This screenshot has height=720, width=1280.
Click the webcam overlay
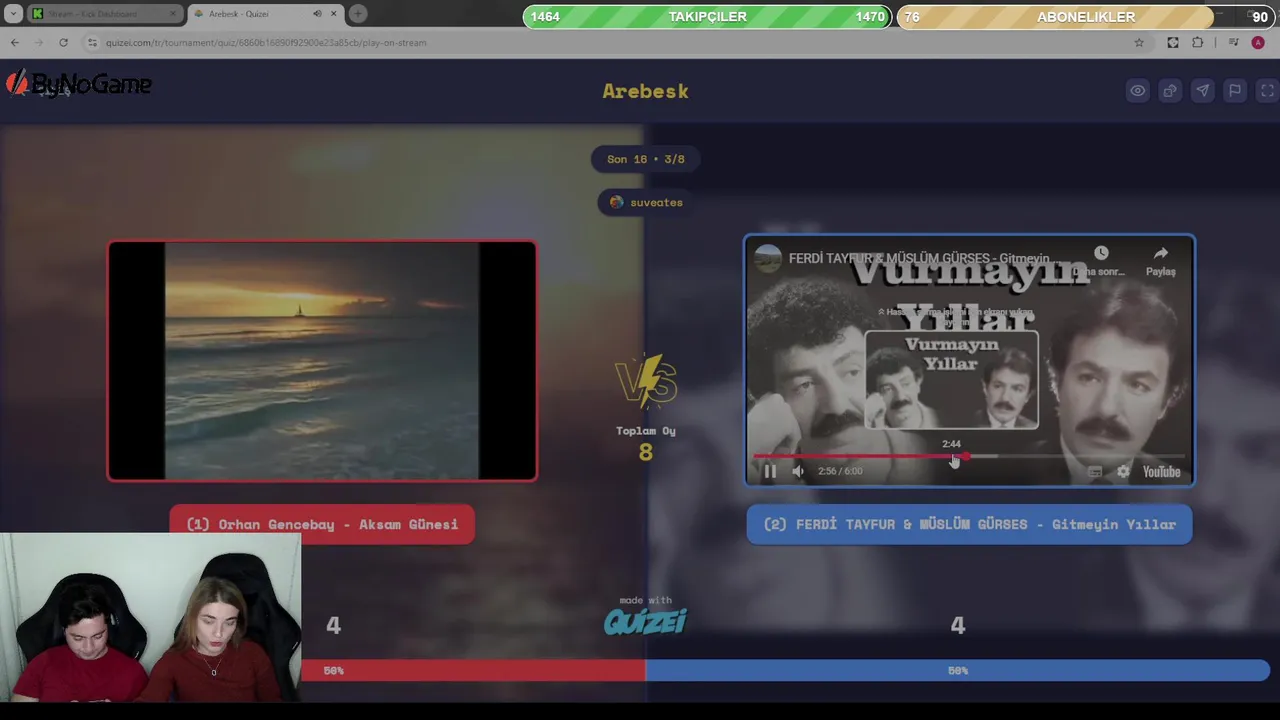(x=150, y=617)
